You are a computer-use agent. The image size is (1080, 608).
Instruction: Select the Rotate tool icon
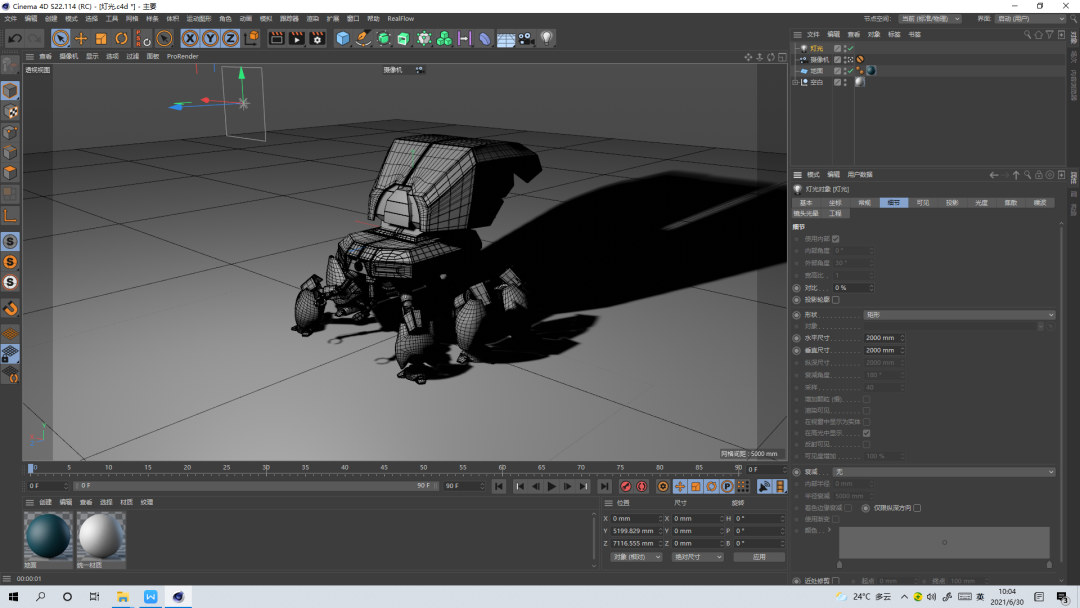[x=121, y=39]
